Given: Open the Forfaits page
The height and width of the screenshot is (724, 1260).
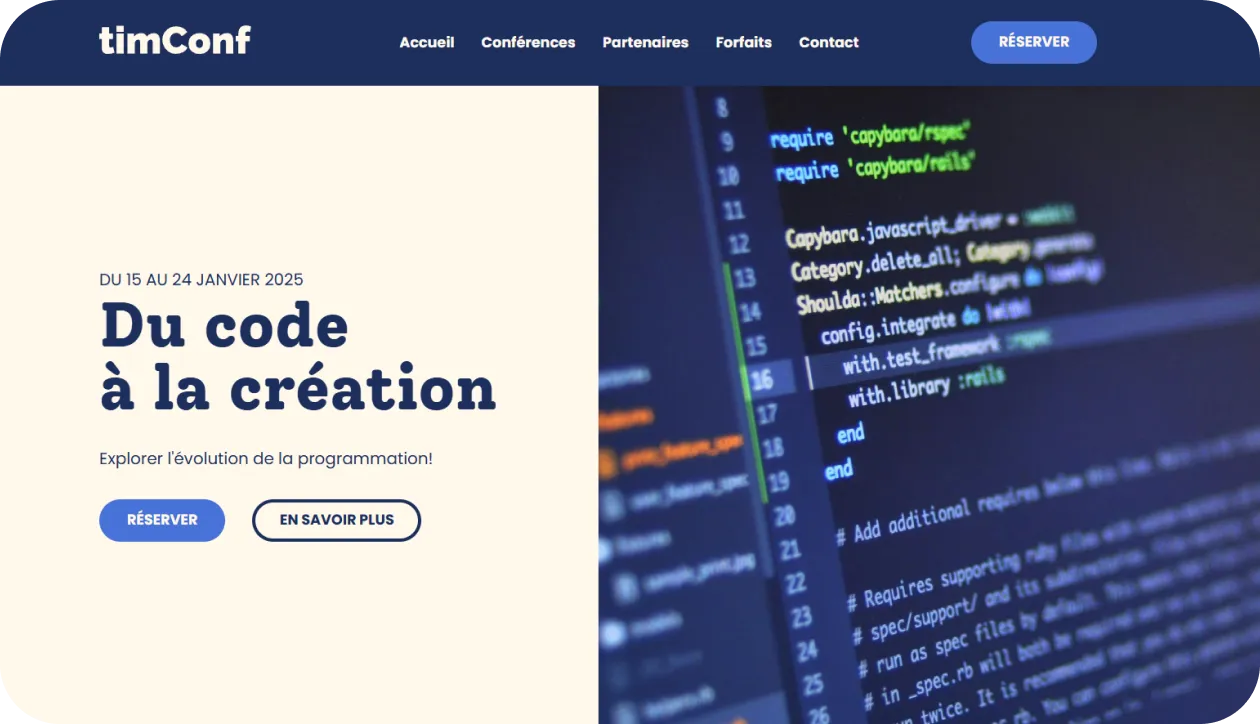Looking at the screenshot, I should click(743, 42).
